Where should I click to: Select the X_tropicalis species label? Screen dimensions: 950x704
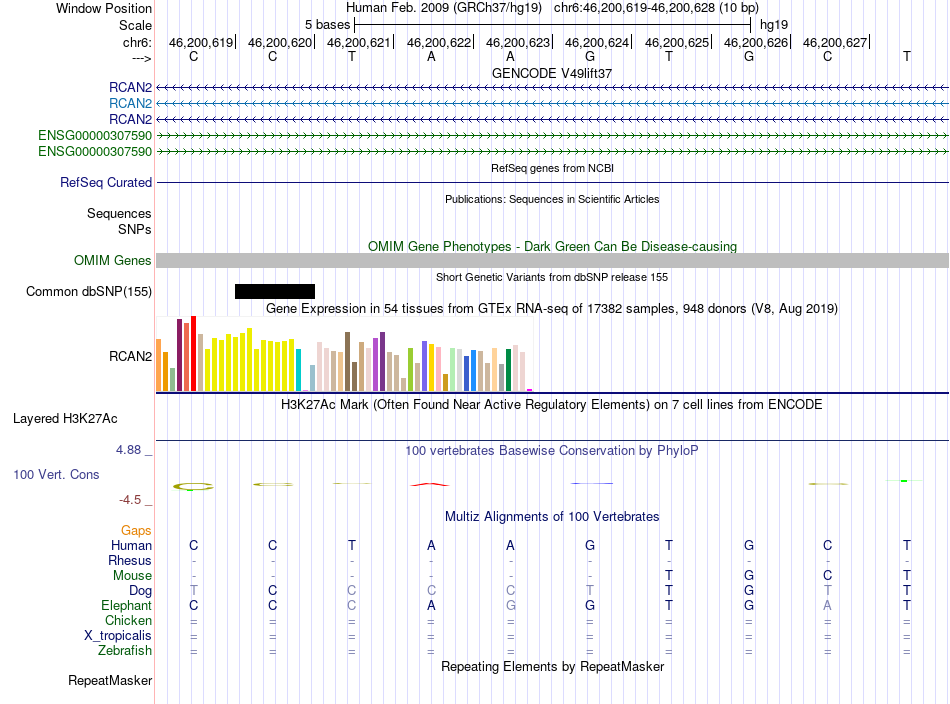coord(118,636)
